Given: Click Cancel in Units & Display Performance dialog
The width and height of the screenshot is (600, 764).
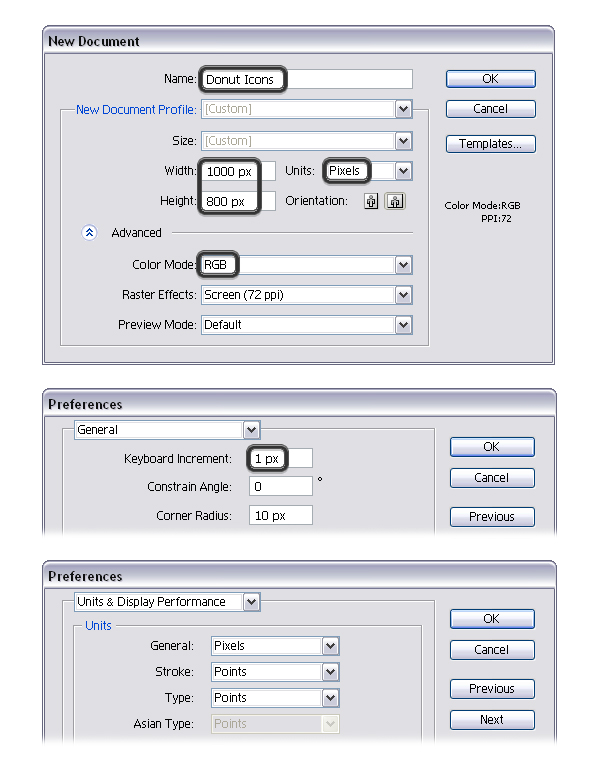Looking at the screenshot, I should 492,650.
